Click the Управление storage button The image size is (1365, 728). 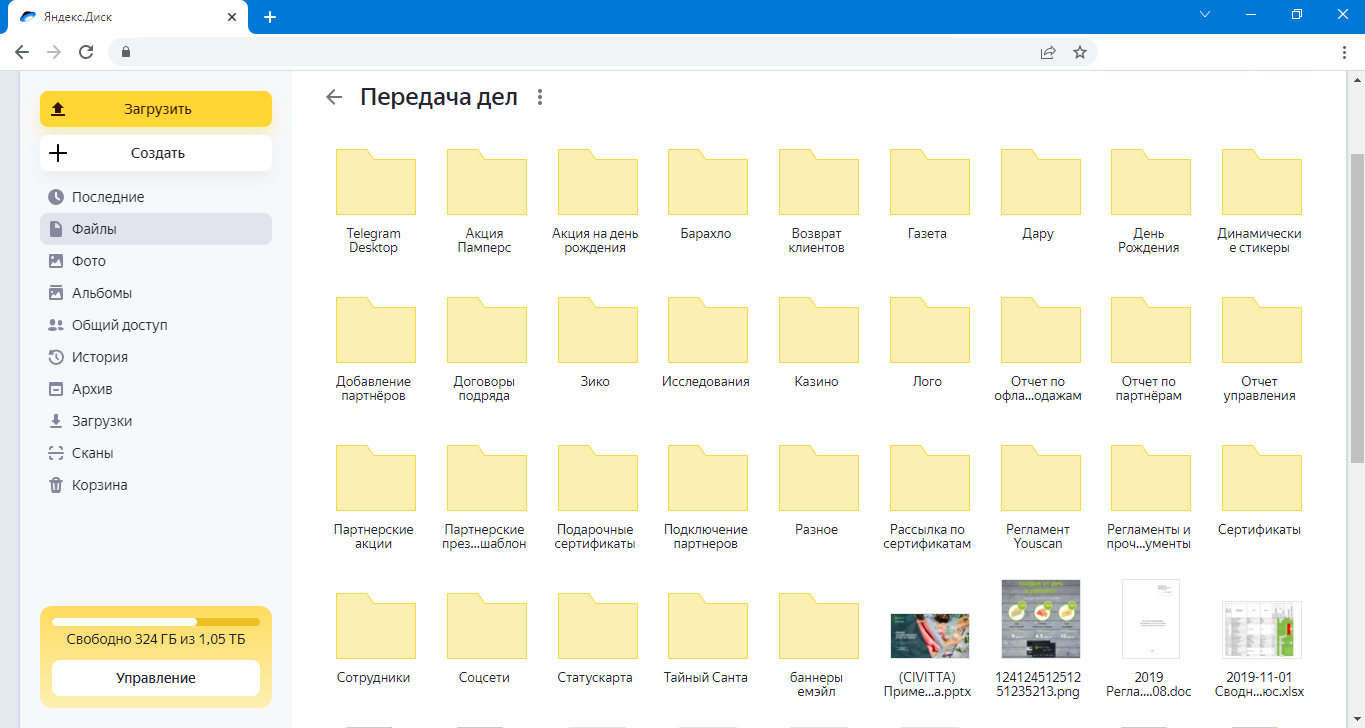pos(156,678)
